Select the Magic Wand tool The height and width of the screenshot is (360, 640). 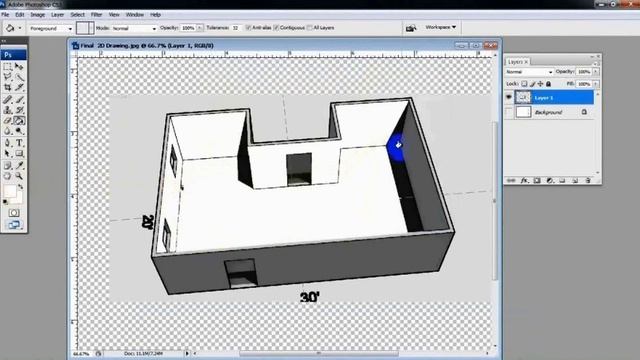coord(19,77)
